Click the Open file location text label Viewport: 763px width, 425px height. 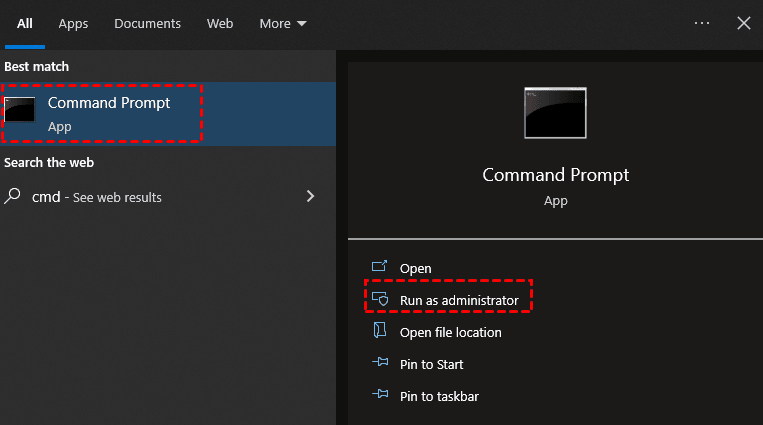point(451,332)
